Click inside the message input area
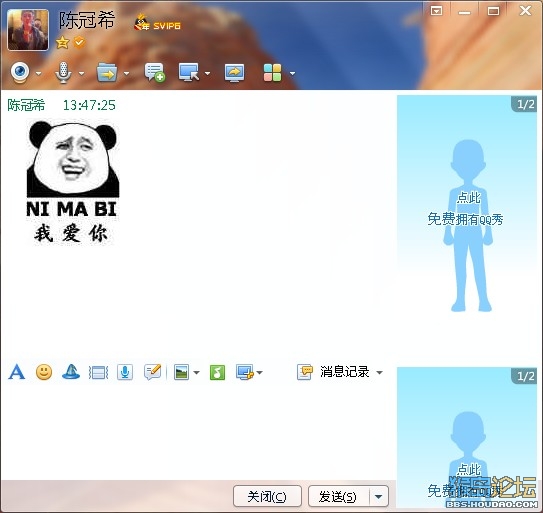 tap(197, 430)
